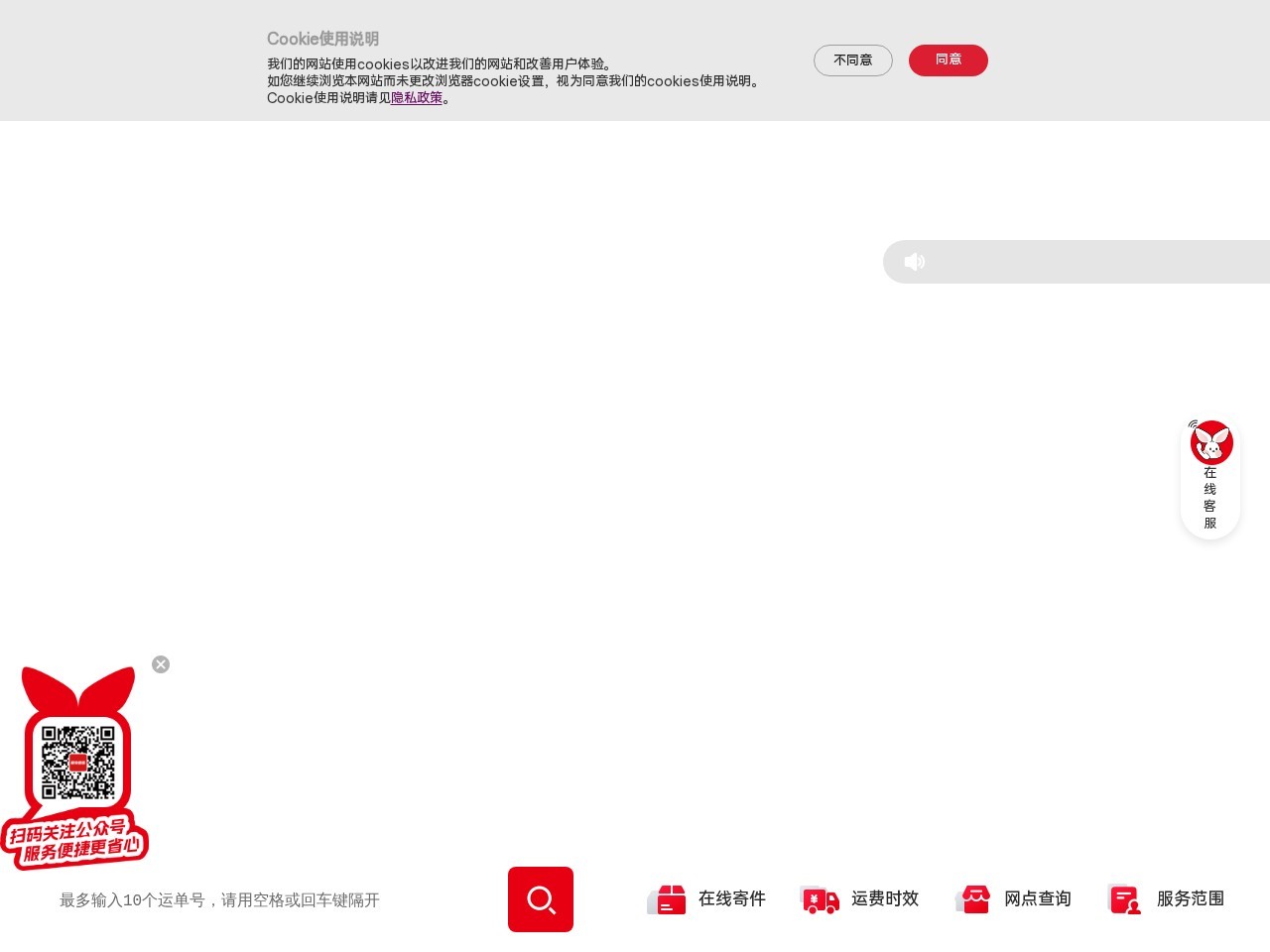Open 网点查询 outlet lookup link

point(1038,898)
